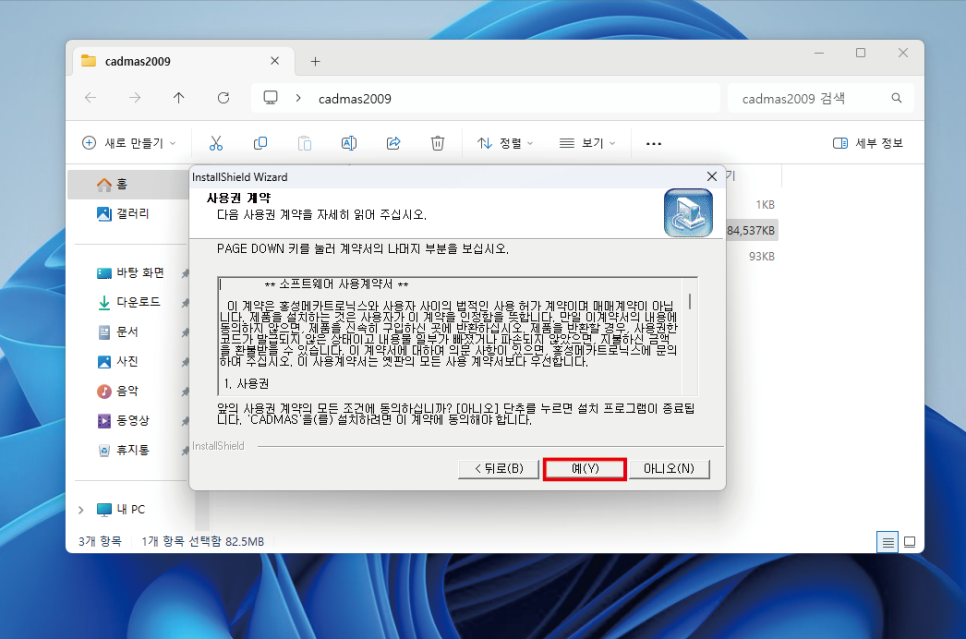Click the Yes 예(Y) button
966x639 pixels.
(585, 469)
